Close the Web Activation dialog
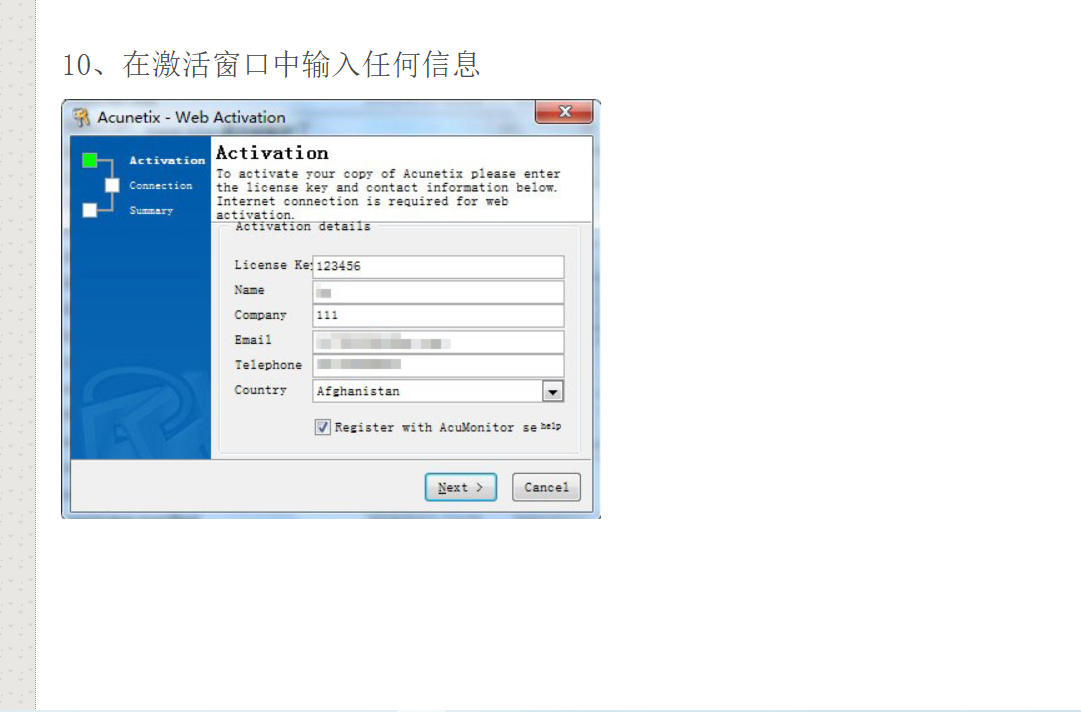 click(x=564, y=112)
